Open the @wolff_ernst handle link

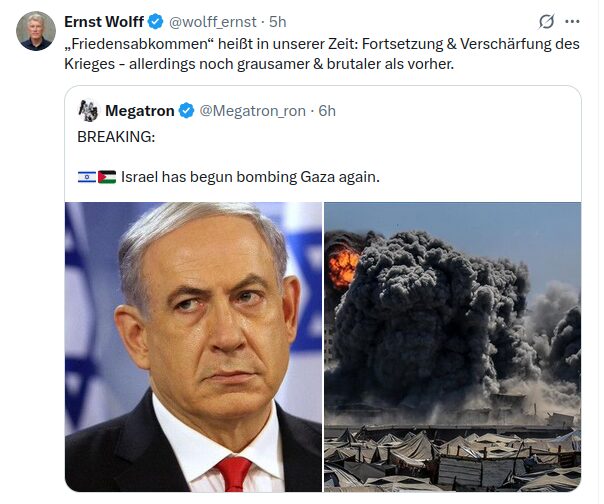click(213, 22)
